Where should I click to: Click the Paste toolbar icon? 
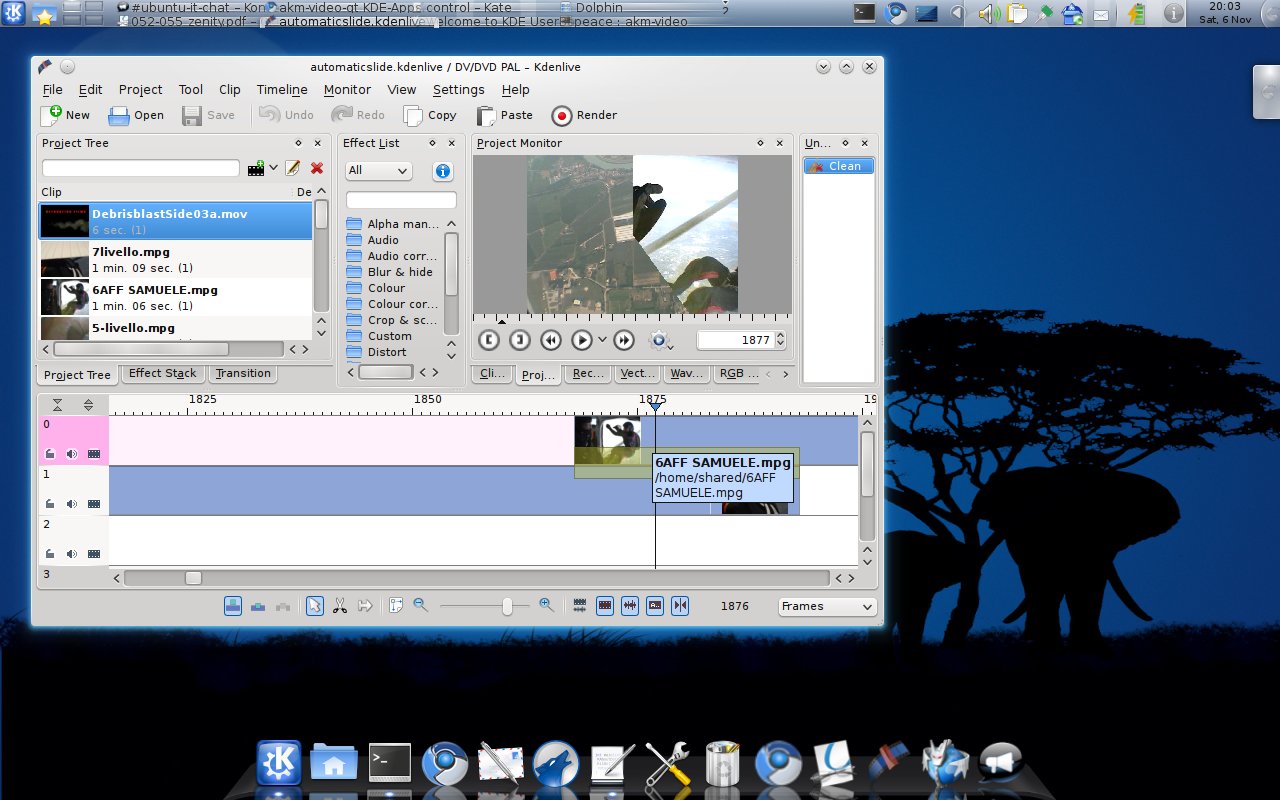click(485, 115)
